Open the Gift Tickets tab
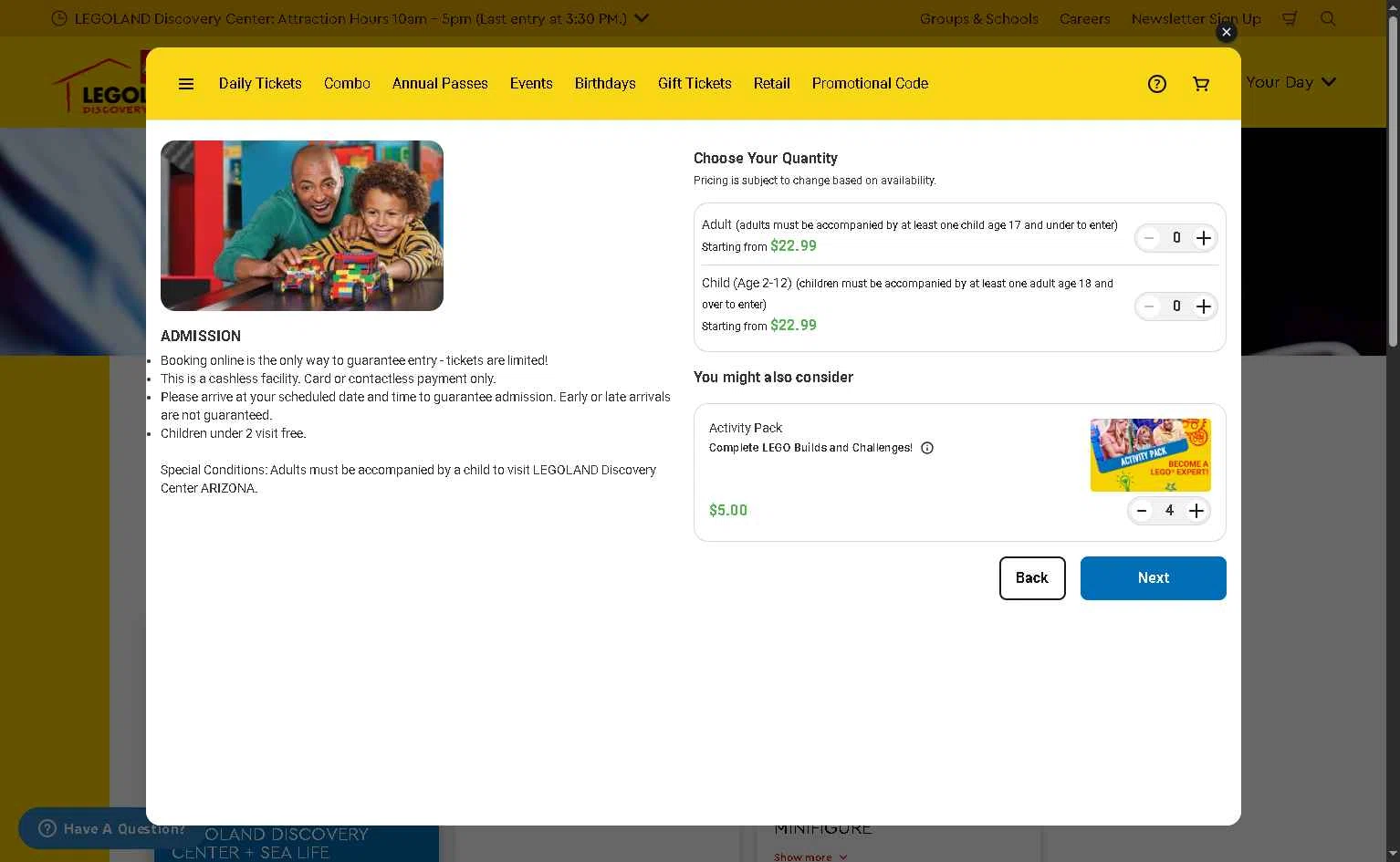The image size is (1400, 862). 695,83
